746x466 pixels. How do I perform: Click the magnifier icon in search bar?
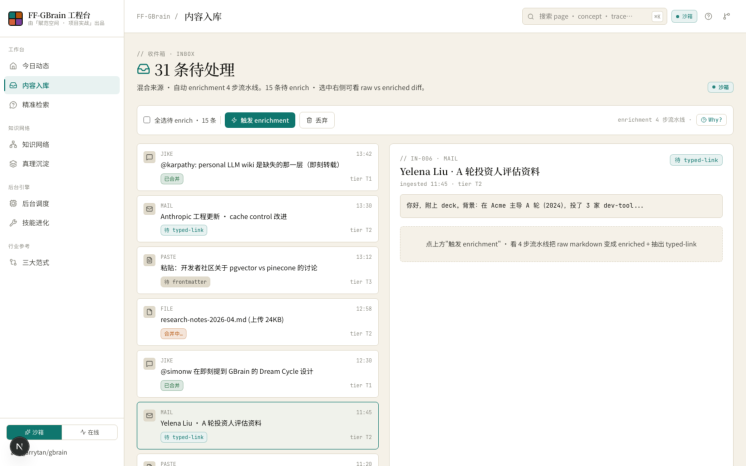[x=530, y=17]
